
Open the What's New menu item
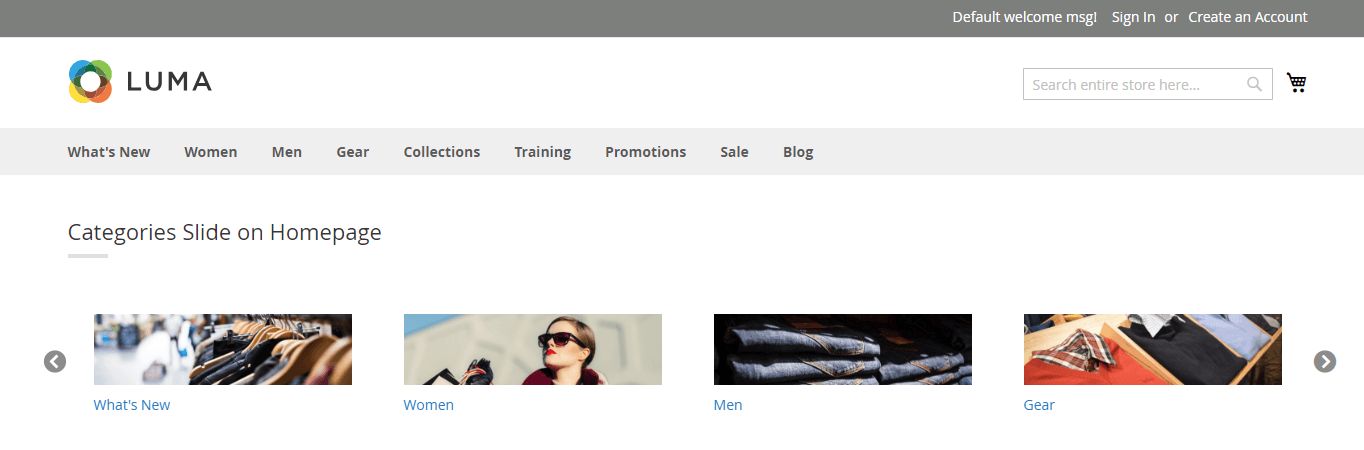tap(109, 152)
